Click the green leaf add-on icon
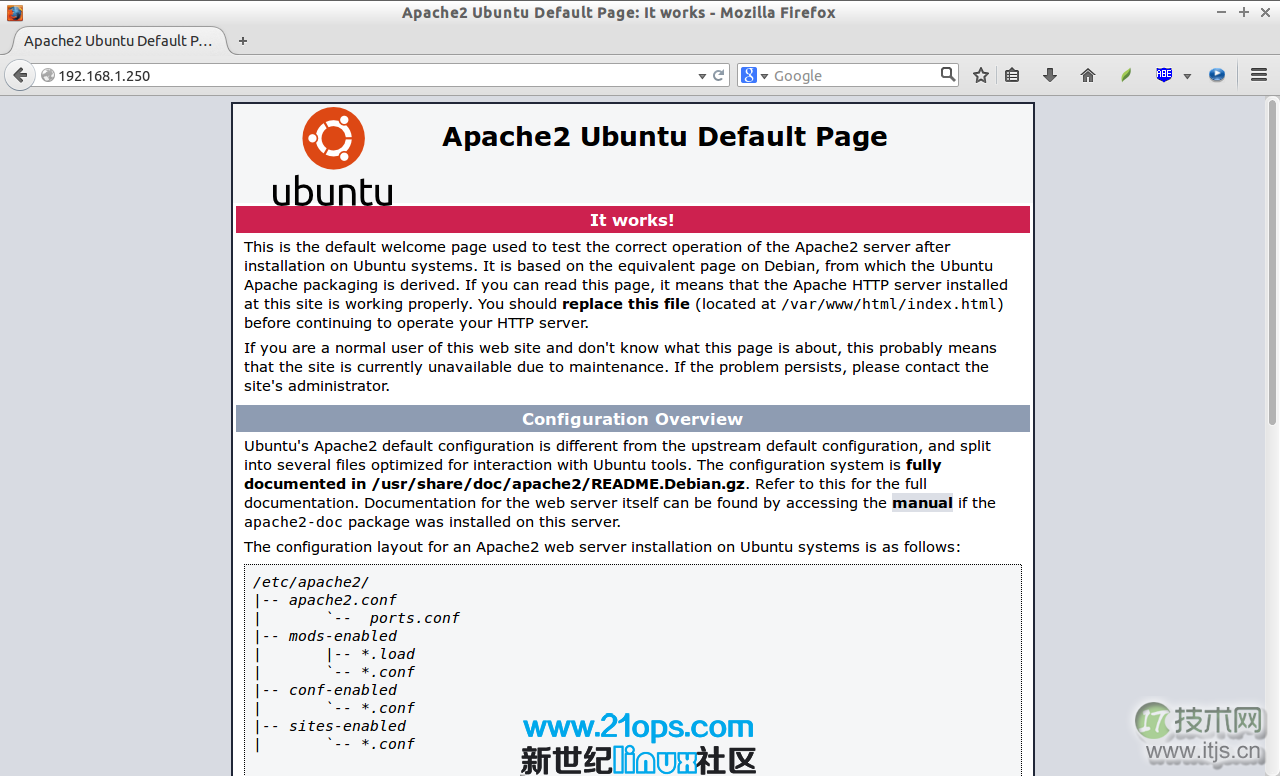 (x=1125, y=75)
